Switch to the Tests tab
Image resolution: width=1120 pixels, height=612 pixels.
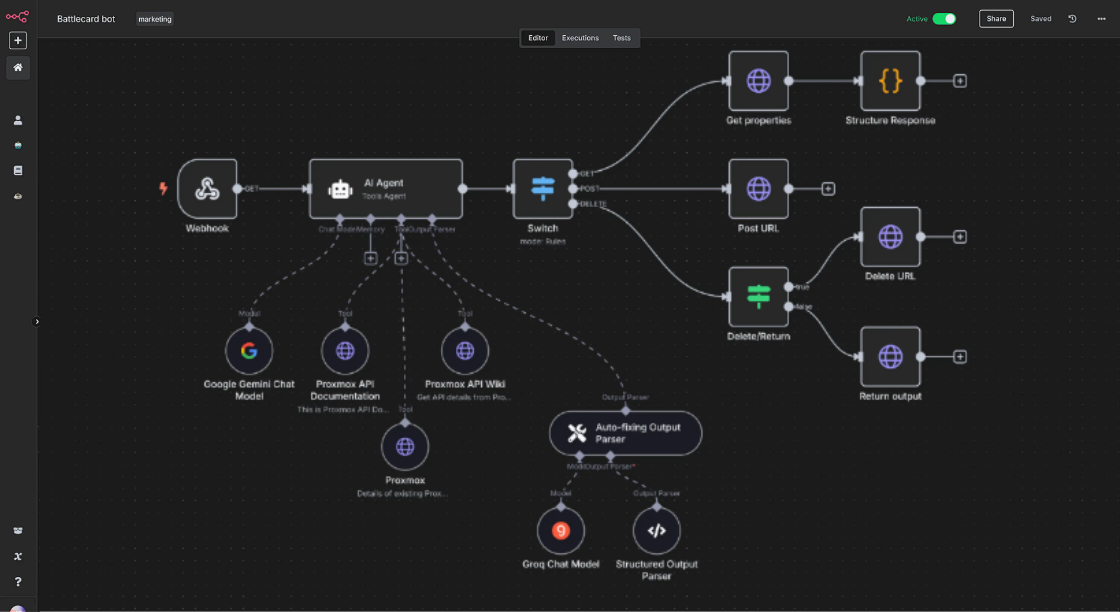[622, 38]
